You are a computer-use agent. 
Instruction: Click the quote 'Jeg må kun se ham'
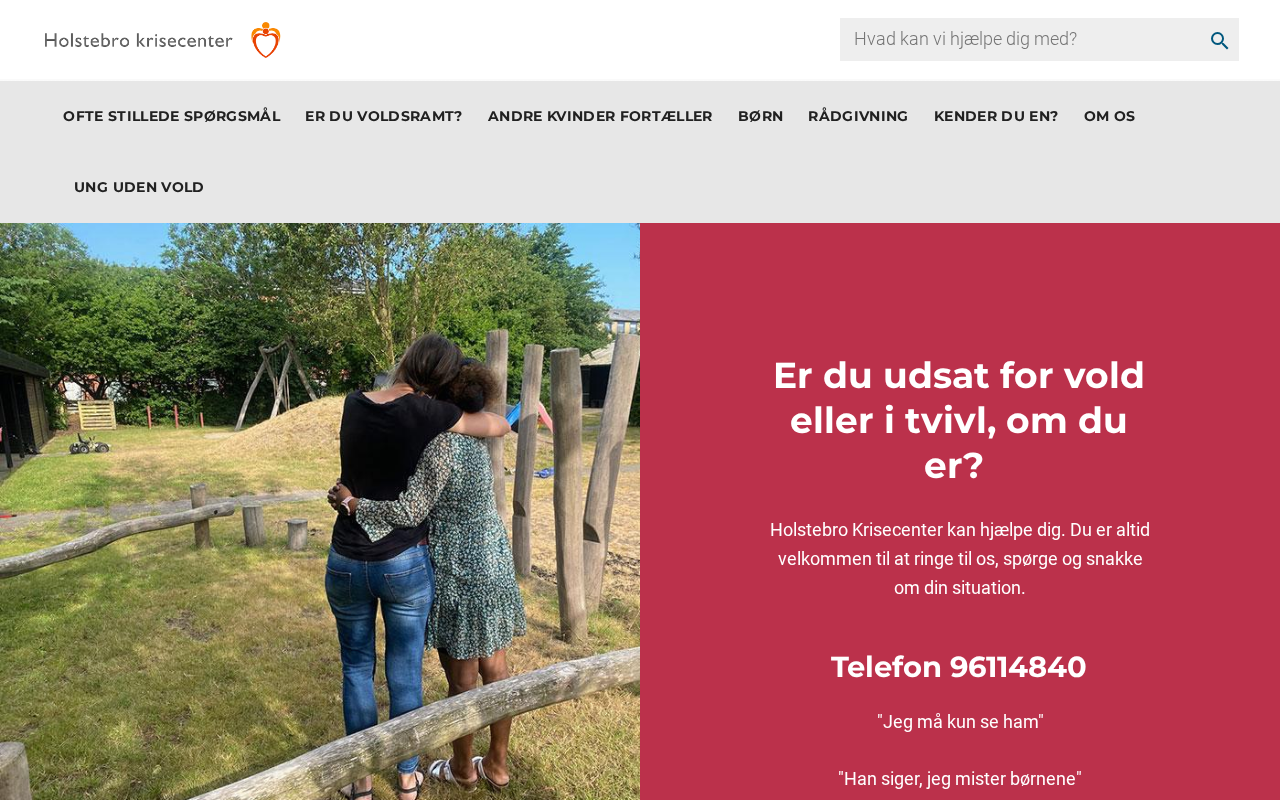coord(960,722)
